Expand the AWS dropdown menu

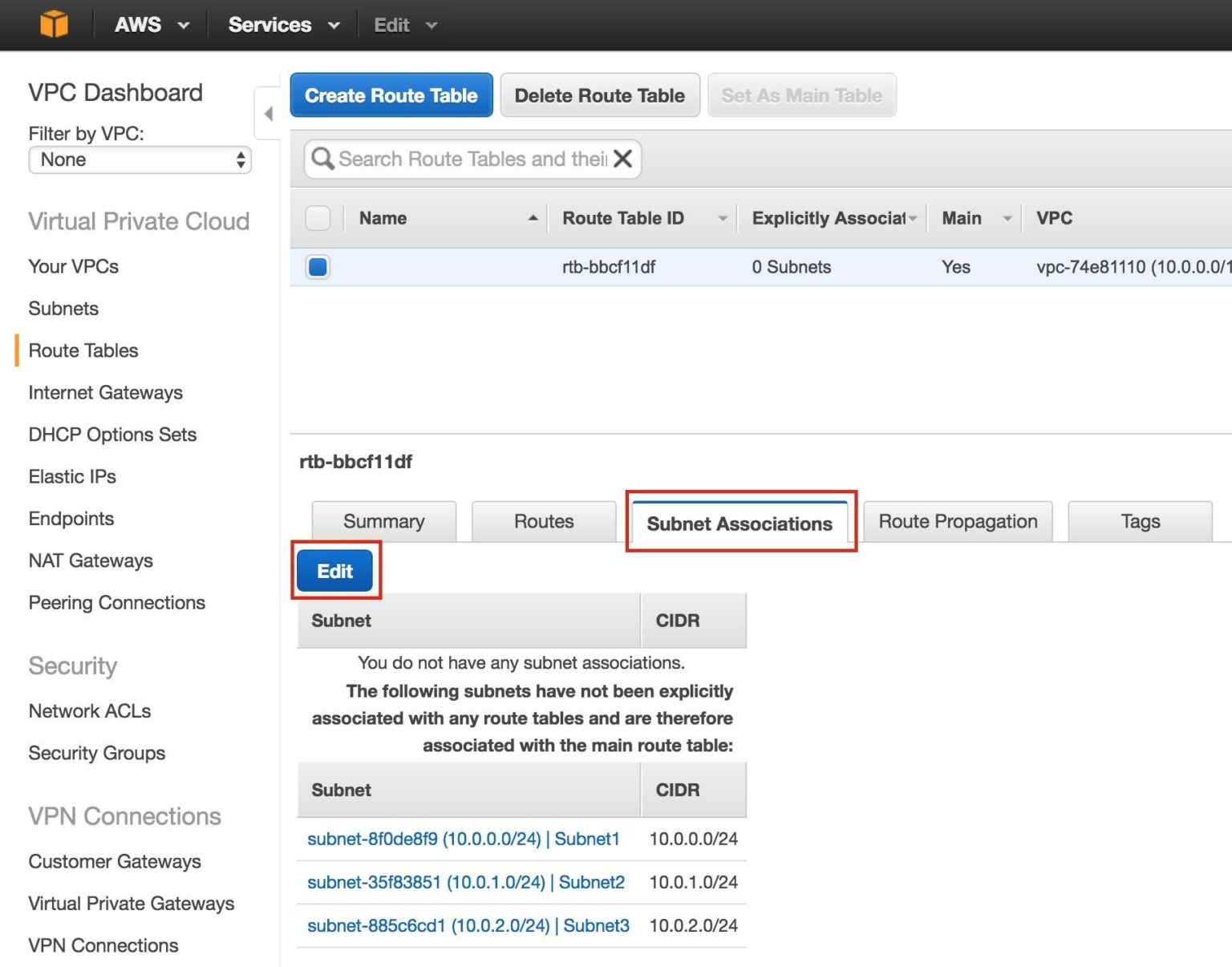(x=152, y=25)
